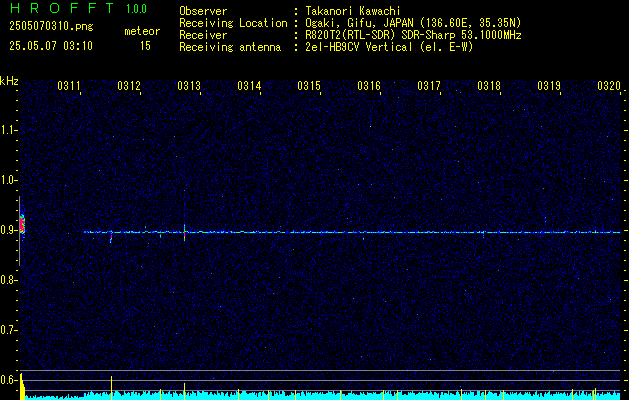Click the meteor echo spike at 0313
Viewport: 629px width, 400px height.
point(184,233)
